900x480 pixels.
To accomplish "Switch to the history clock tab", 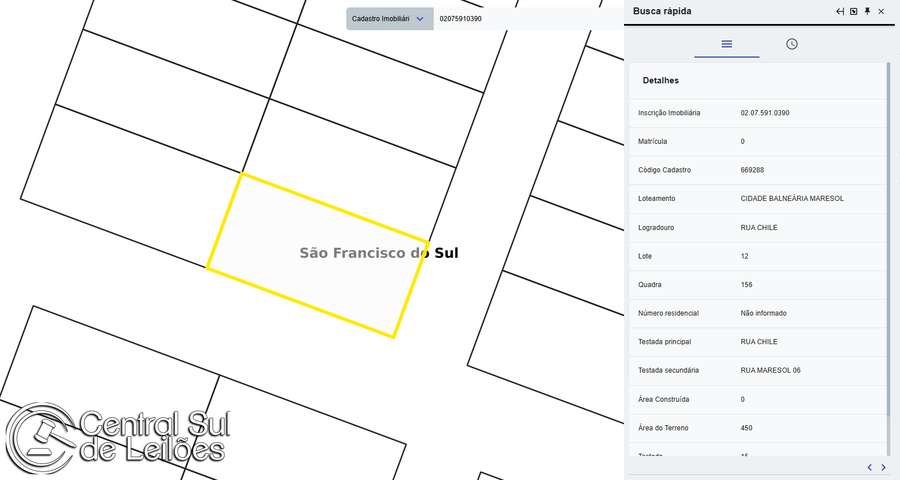I will [792, 44].
